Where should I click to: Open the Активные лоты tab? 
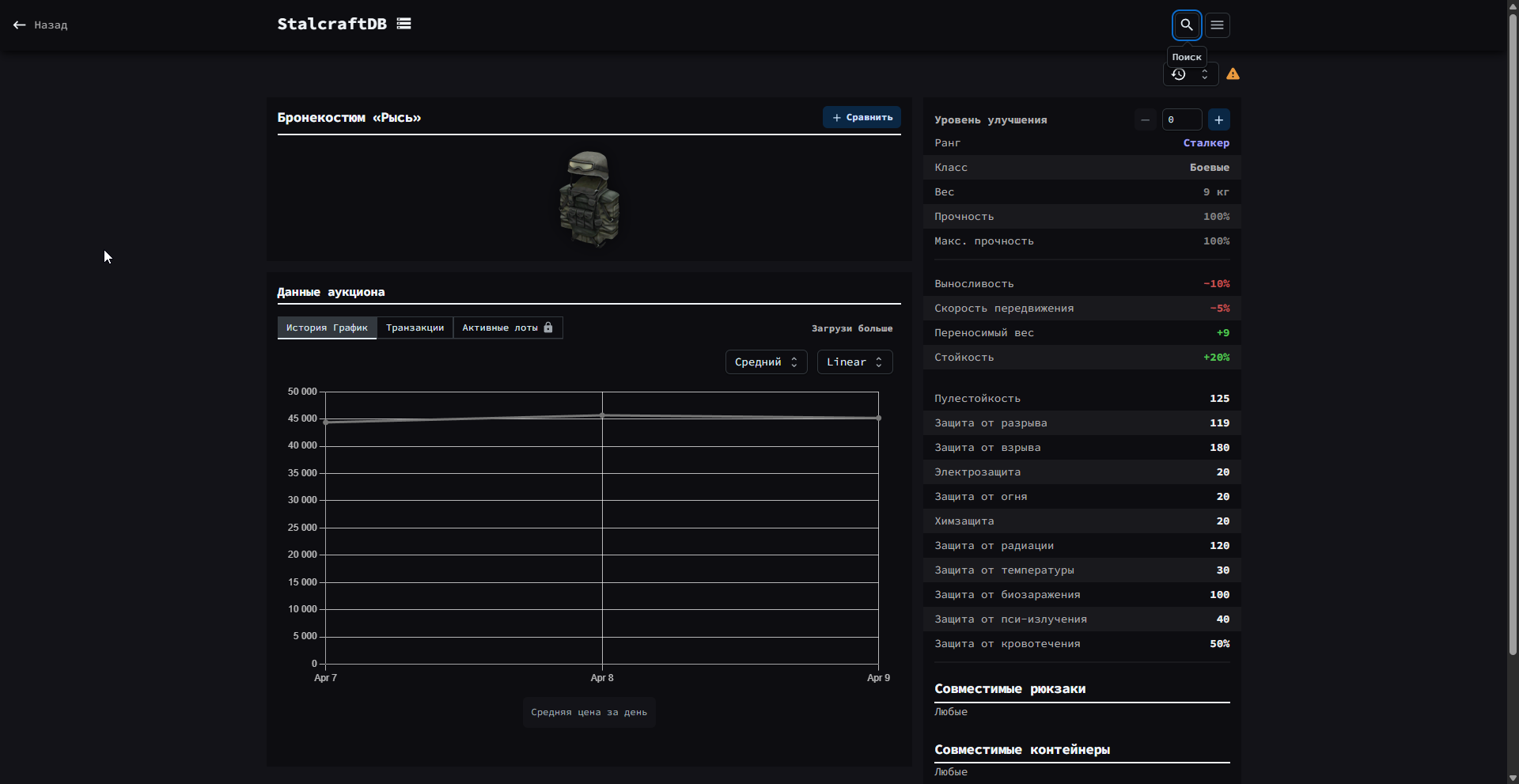tap(507, 328)
